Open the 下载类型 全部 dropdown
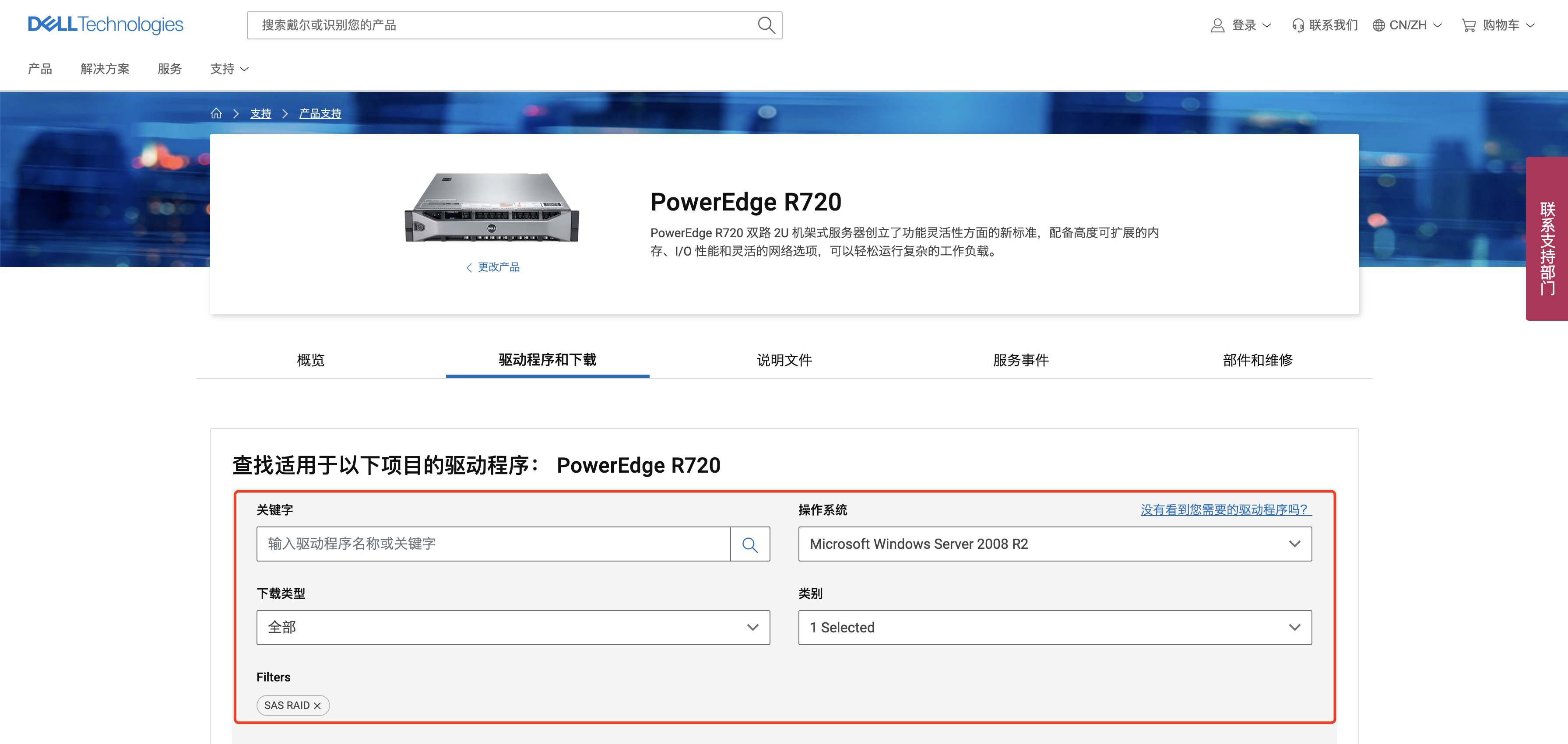 513,628
